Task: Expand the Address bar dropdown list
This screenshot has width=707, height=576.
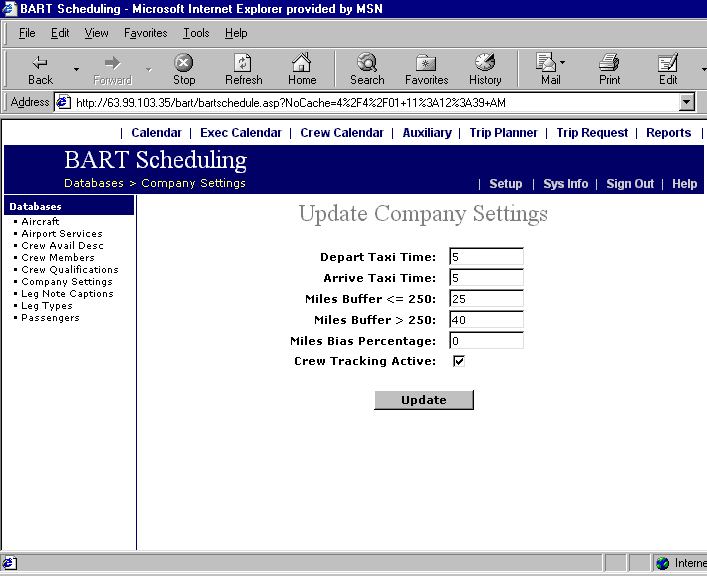Action: (x=686, y=102)
